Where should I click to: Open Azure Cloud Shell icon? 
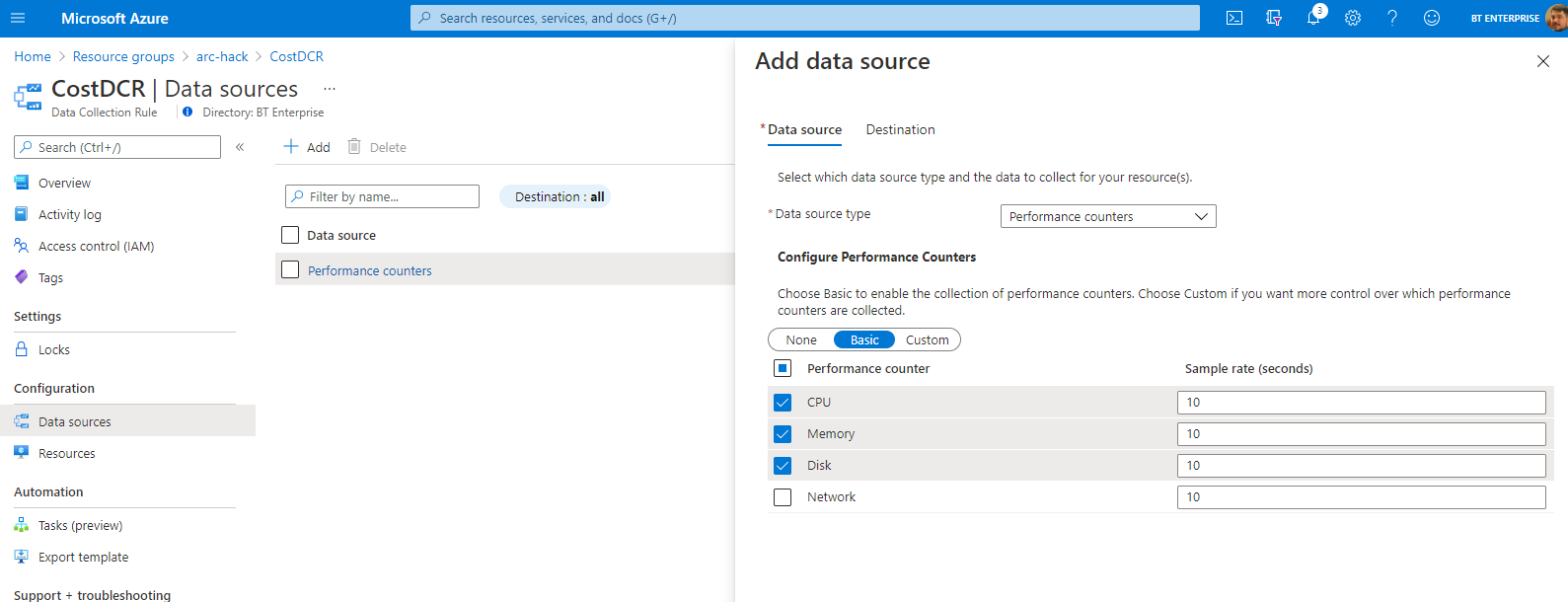[1233, 18]
